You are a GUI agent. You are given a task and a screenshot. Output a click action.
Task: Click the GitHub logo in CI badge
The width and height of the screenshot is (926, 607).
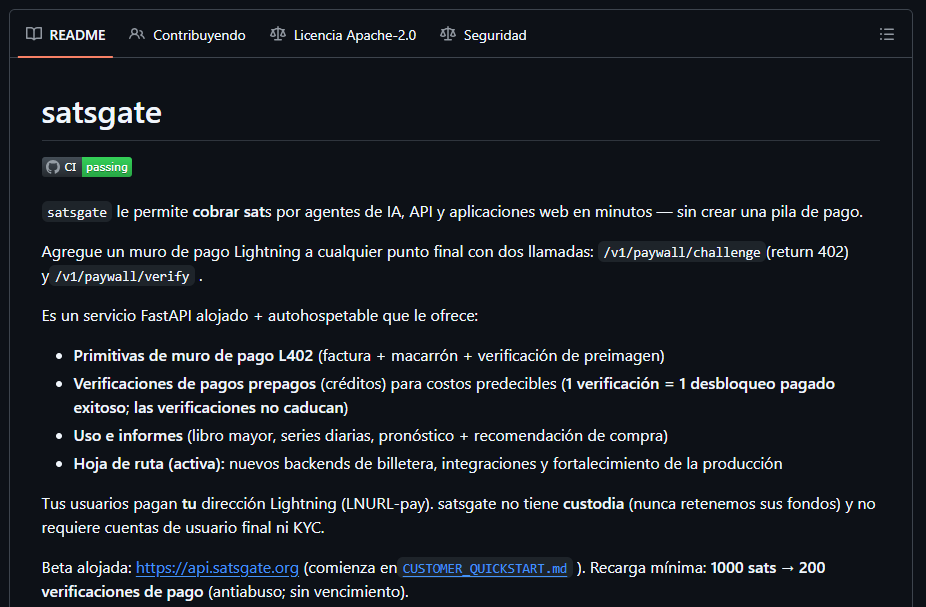click(53, 167)
